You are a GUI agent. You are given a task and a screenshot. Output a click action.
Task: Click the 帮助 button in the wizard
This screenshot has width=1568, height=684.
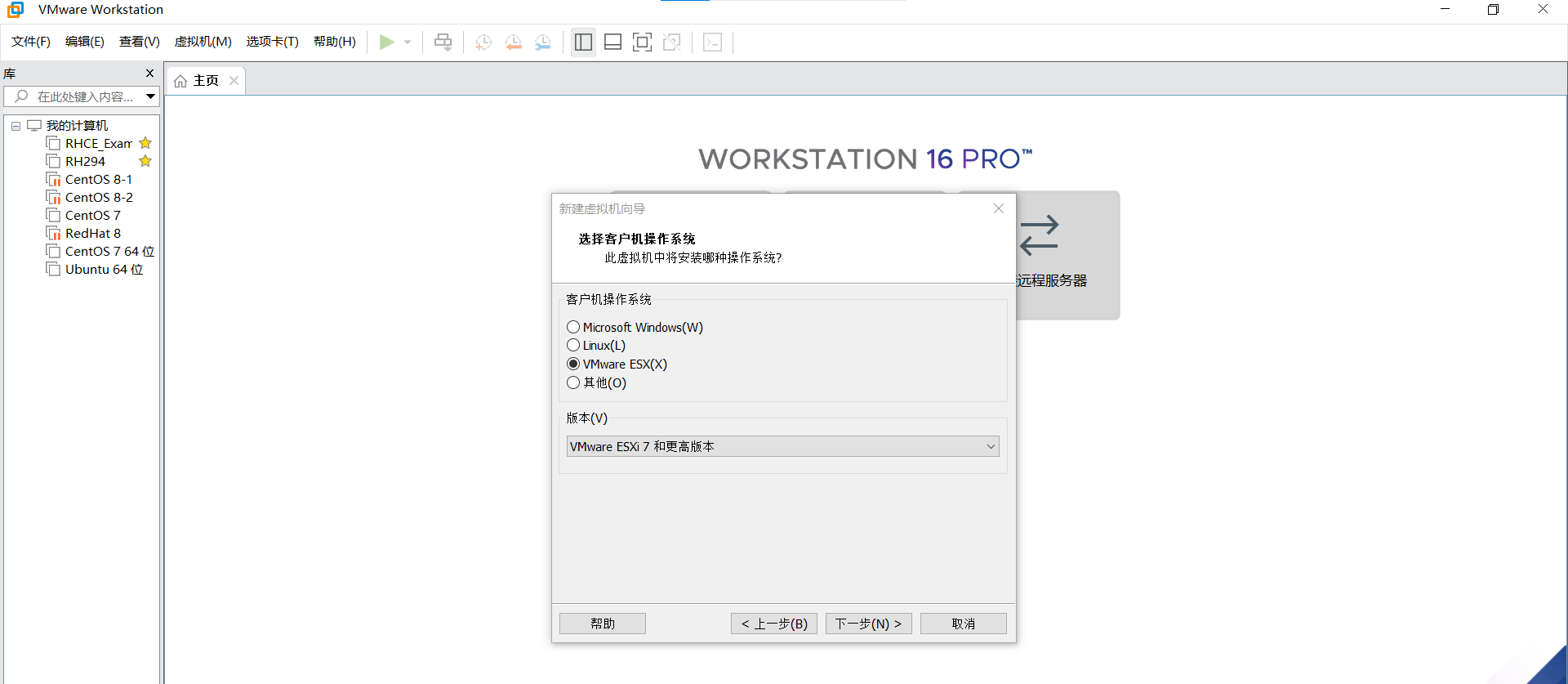tap(603, 624)
